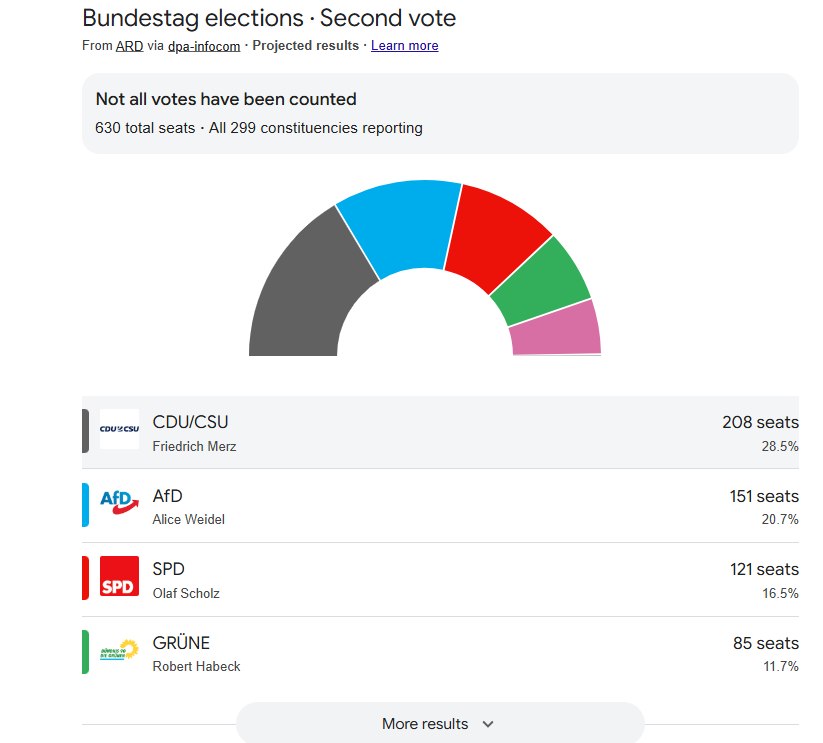Open the dpa-infocom source link
This screenshot has width=823, height=743.
click(204, 46)
